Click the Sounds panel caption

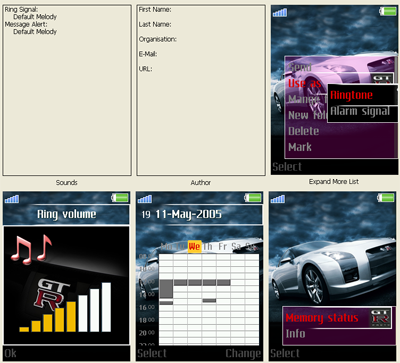[67, 182]
